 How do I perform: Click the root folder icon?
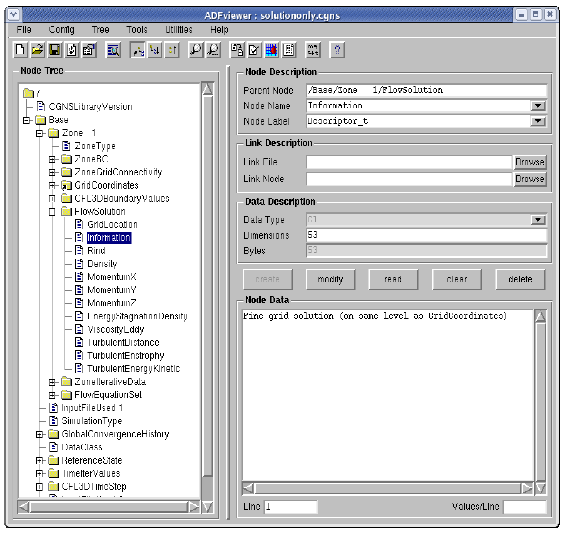pyautogui.click(x=28, y=93)
